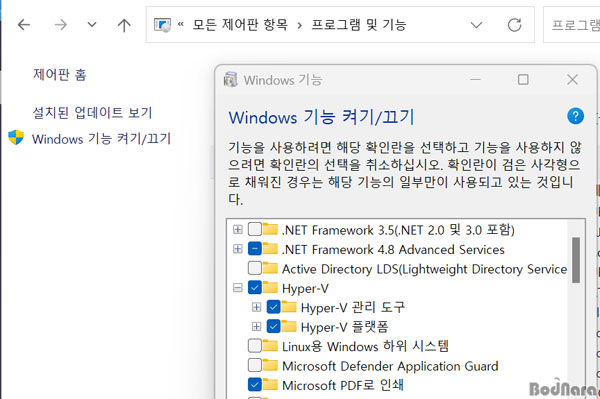
Task: Expand Hyper-V 관리 도구 node
Action: pyautogui.click(x=256, y=307)
